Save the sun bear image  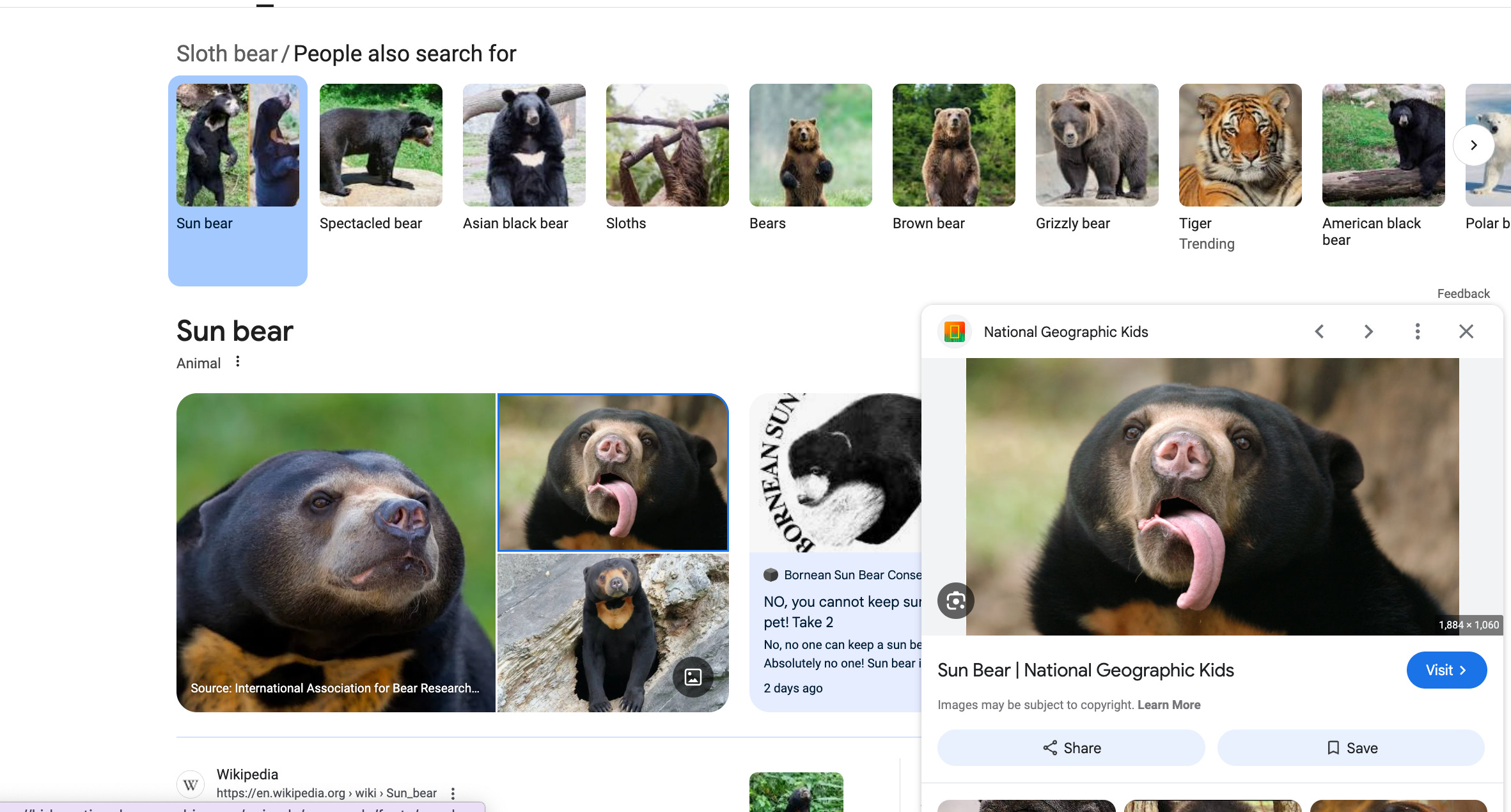pyautogui.click(x=1351, y=748)
